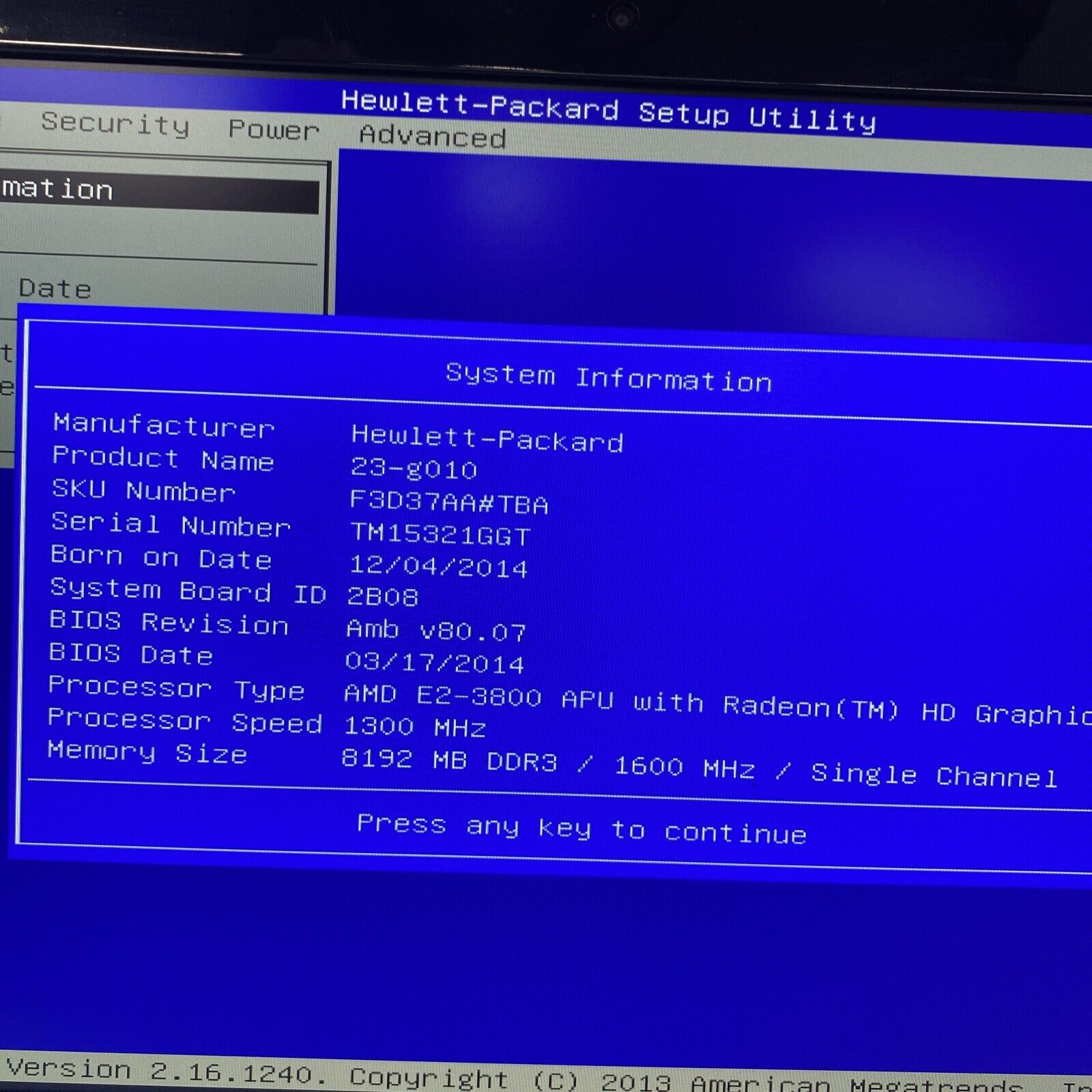The image size is (1092, 1092).
Task: Click the Processor Type value 'AMD E2-3800 APU'
Action: pos(478,696)
